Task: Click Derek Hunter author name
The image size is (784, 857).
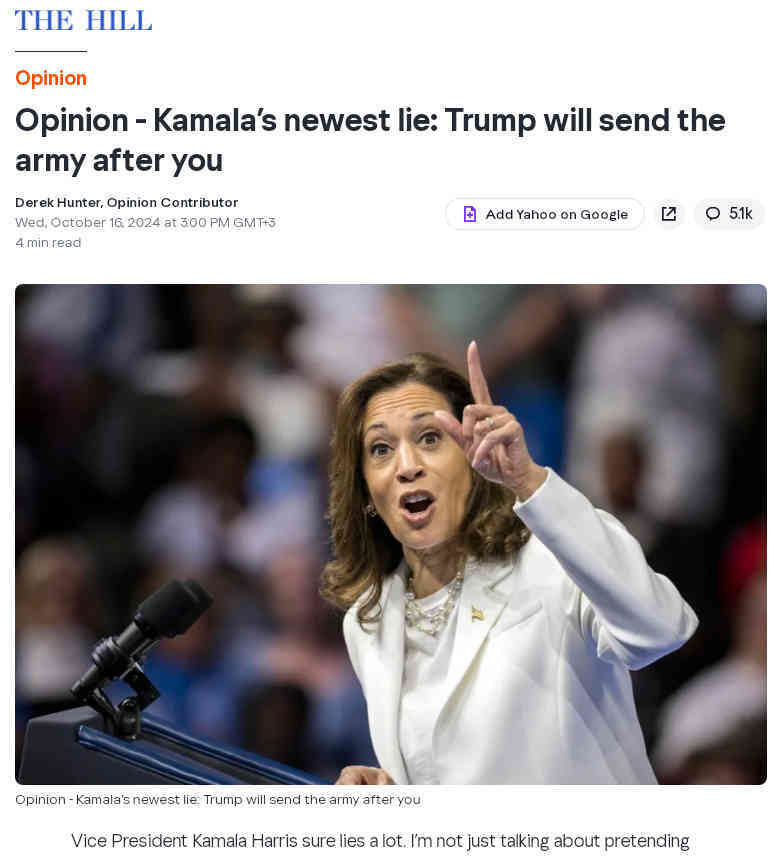Action: (58, 203)
